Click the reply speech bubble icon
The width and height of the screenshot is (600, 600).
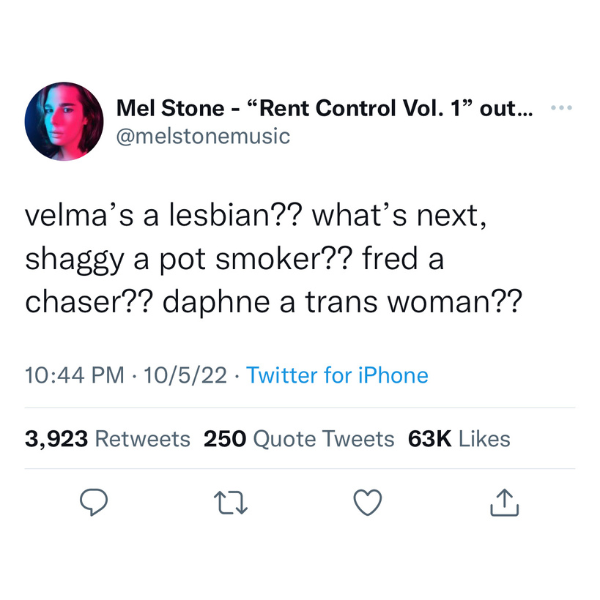pyautogui.click(x=94, y=502)
